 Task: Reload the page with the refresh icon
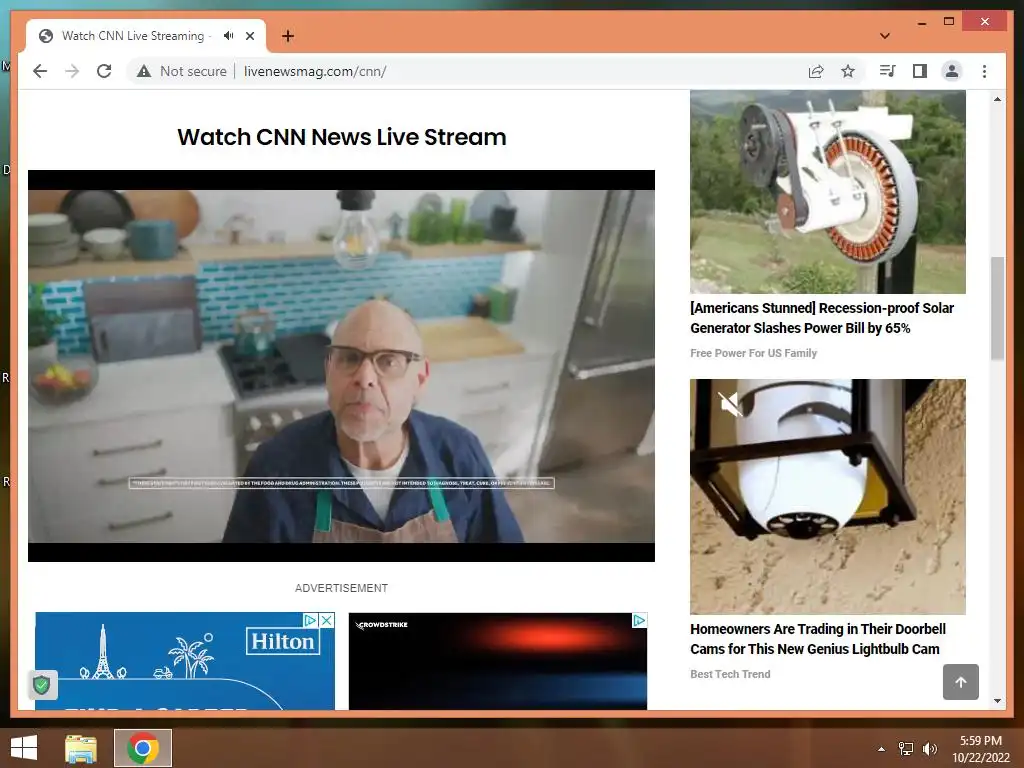pyautogui.click(x=104, y=71)
